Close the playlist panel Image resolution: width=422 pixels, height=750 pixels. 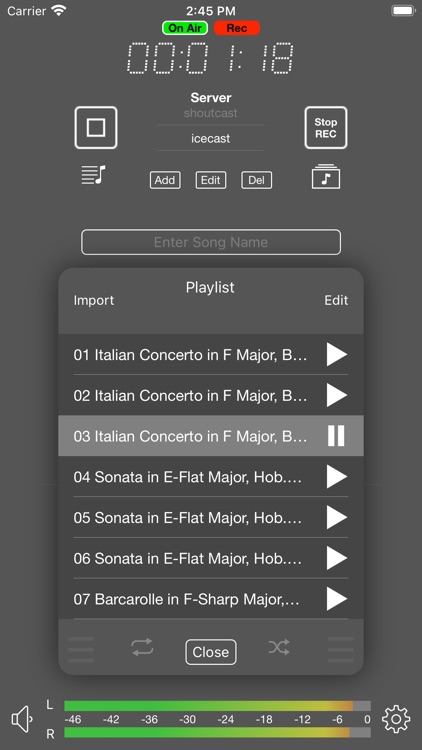211,652
